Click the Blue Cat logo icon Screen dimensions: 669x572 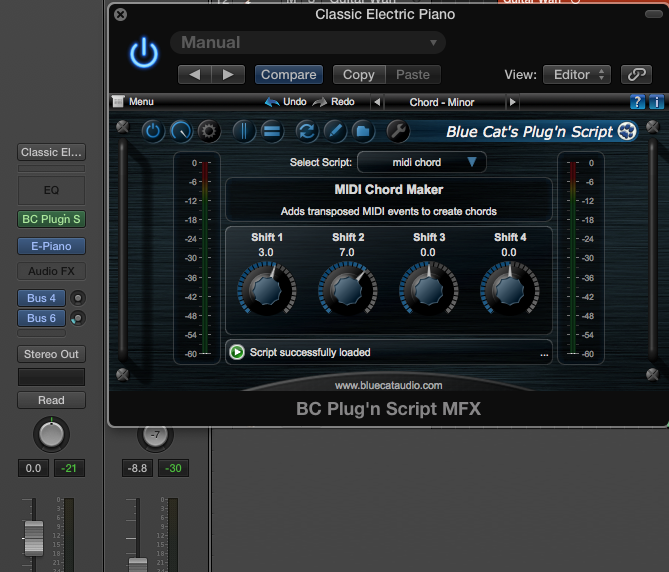627,131
